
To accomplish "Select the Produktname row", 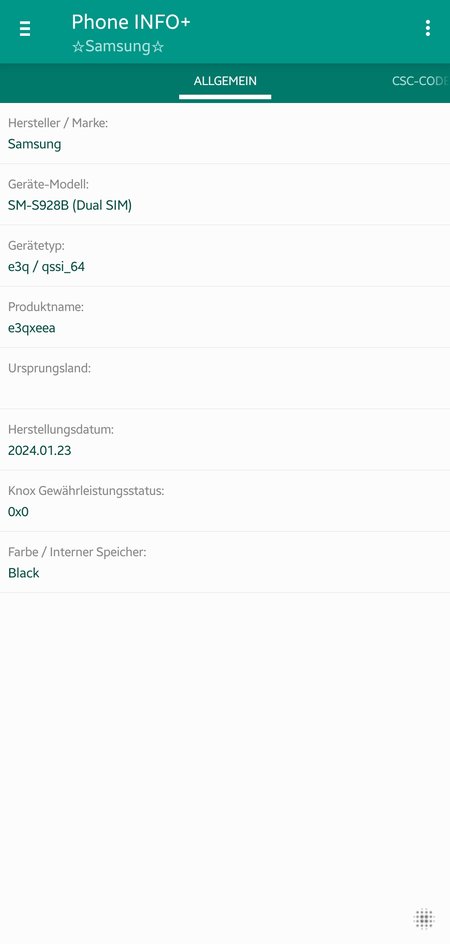I will tap(225, 317).
